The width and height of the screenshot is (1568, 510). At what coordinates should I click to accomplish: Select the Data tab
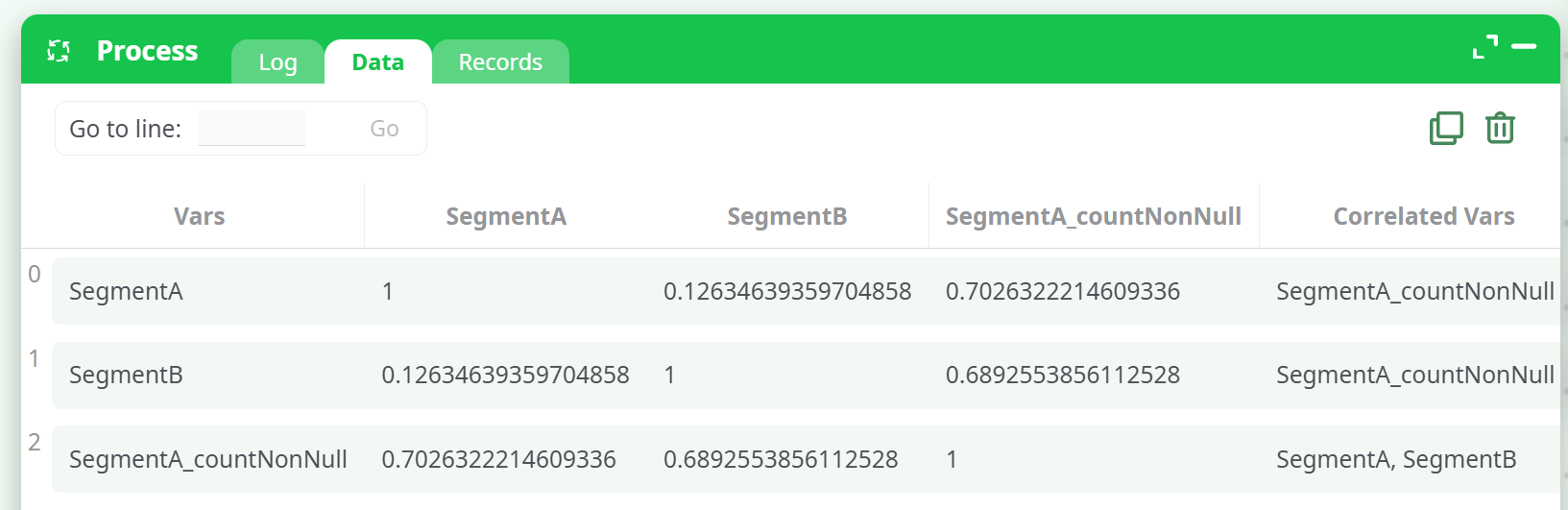tap(377, 62)
